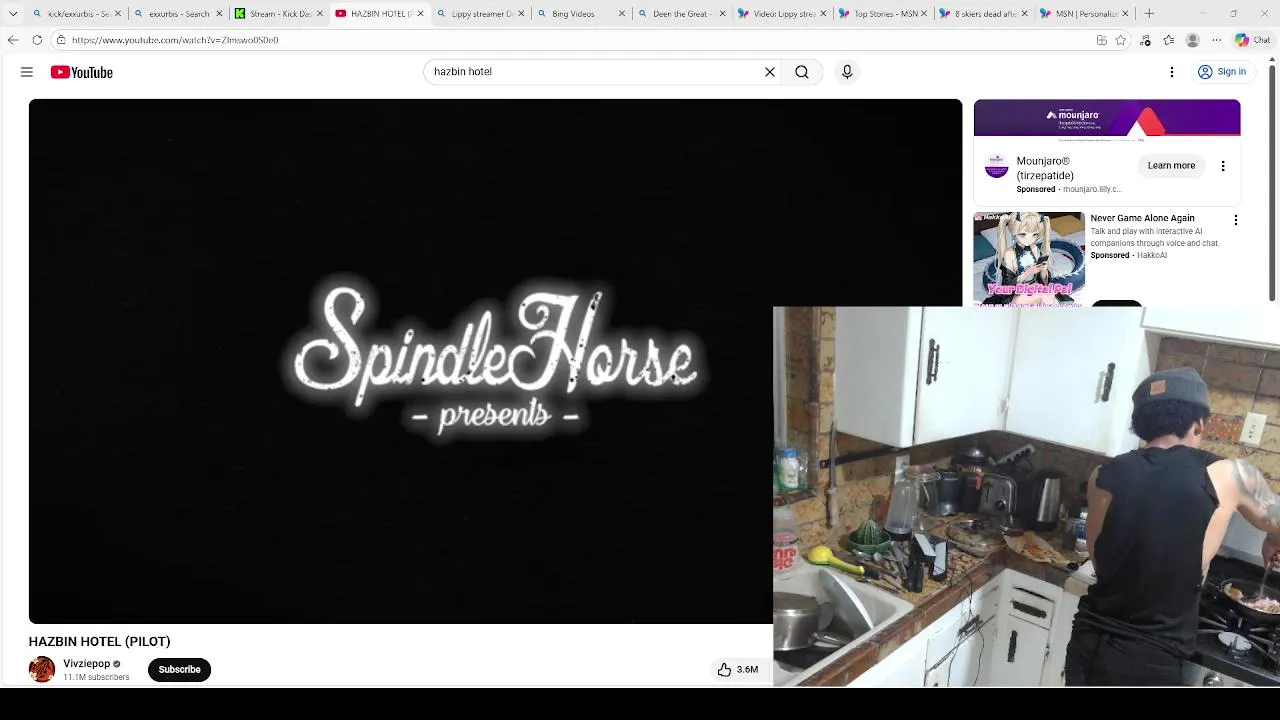The height and width of the screenshot is (720, 1280).
Task: Switch to the 'MSN | Personalized' tab
Action: pyautogui.click(x=1086, y=14)
